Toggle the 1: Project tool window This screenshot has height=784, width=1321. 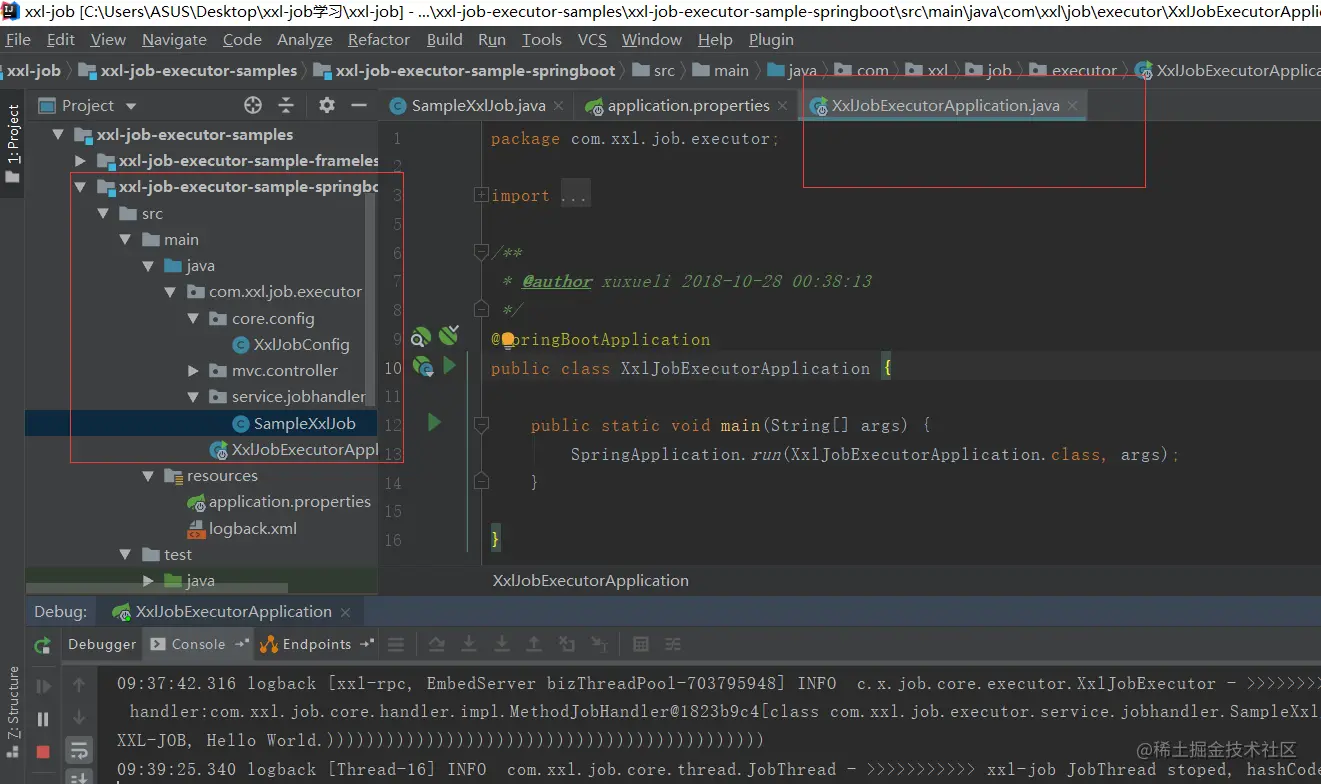coord(13,135)
